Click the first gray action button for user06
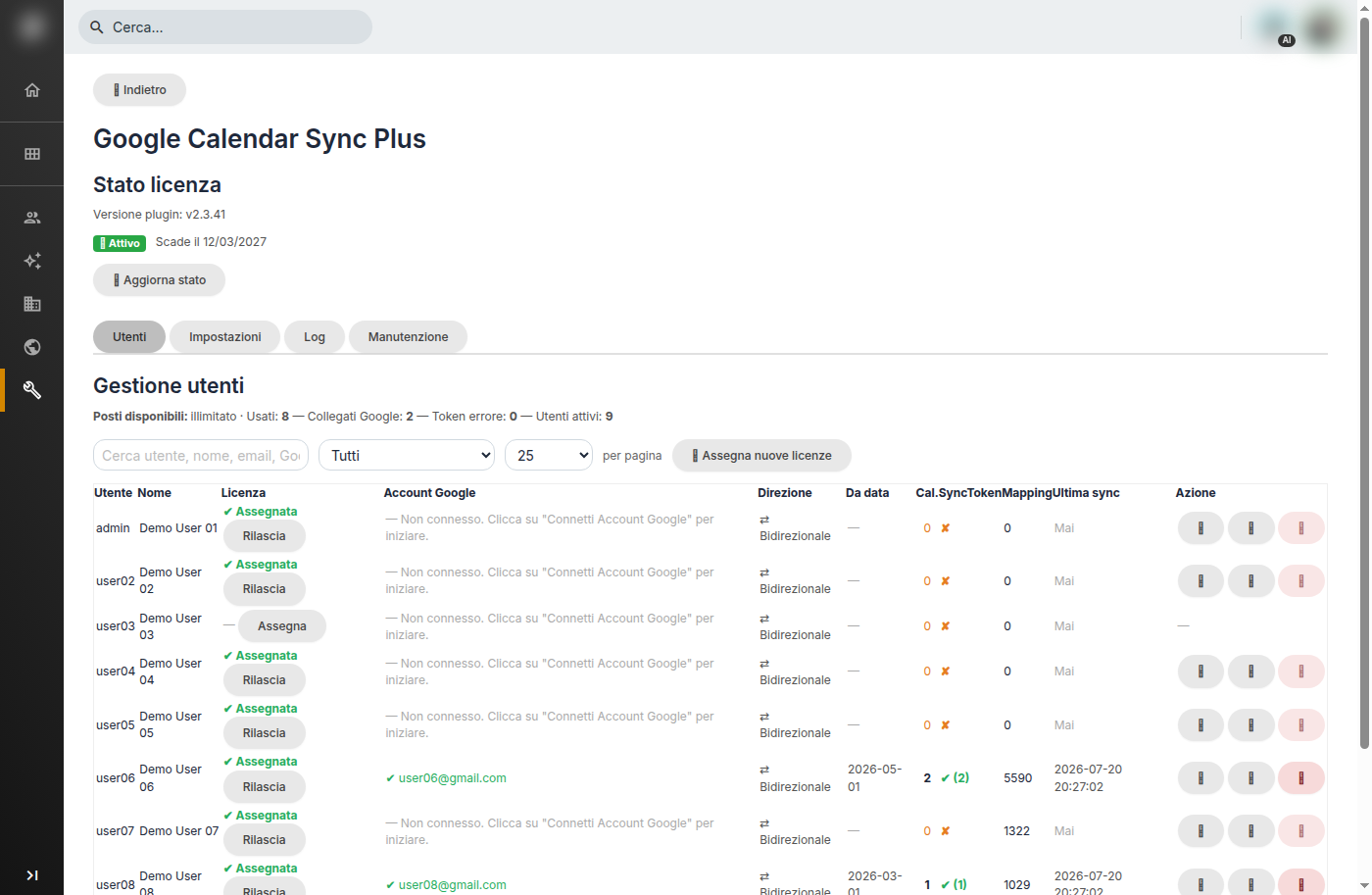 click(1200, 778)
